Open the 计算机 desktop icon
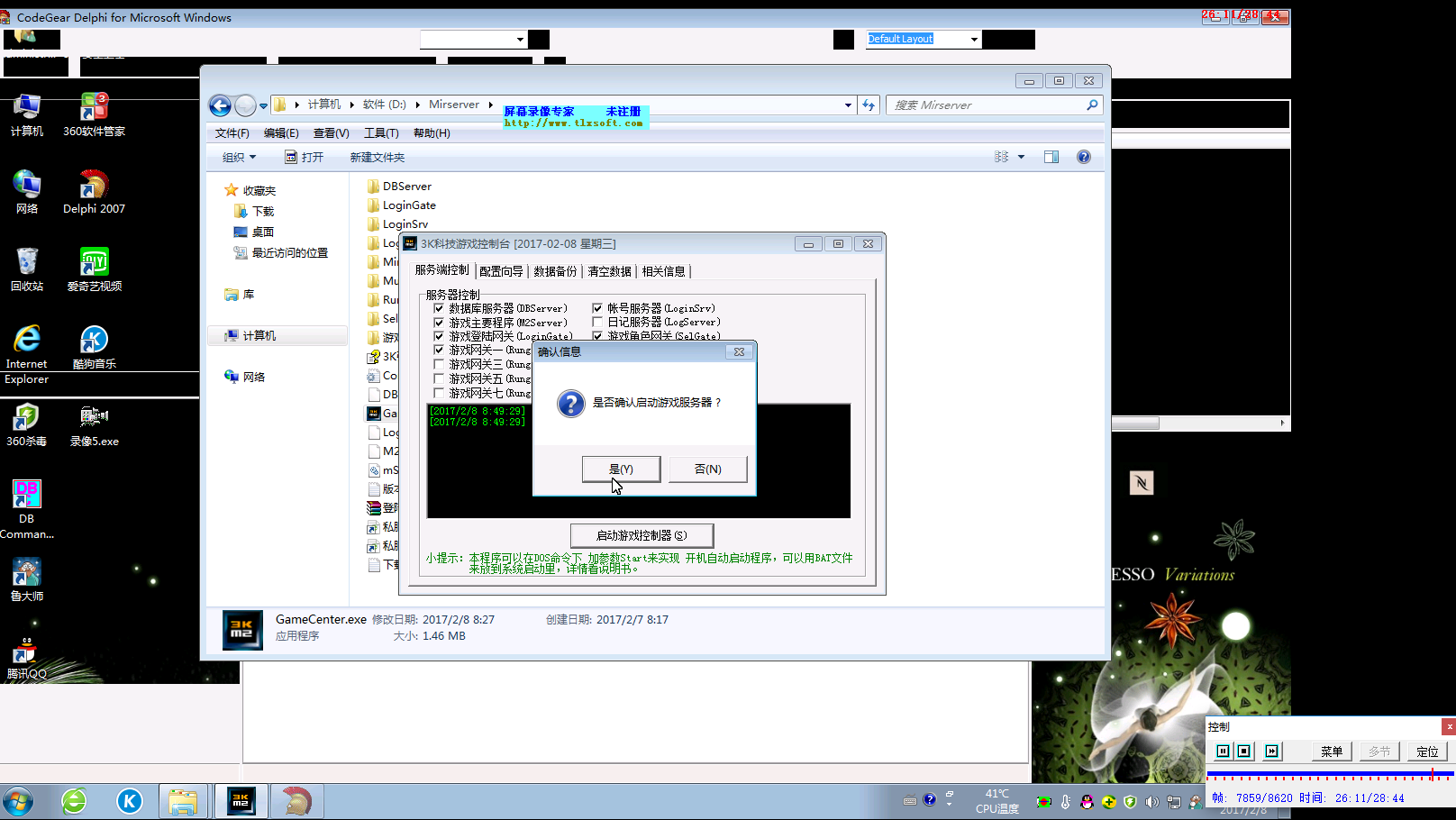This screenshot has width=1456, height=820. click(26, 115)
